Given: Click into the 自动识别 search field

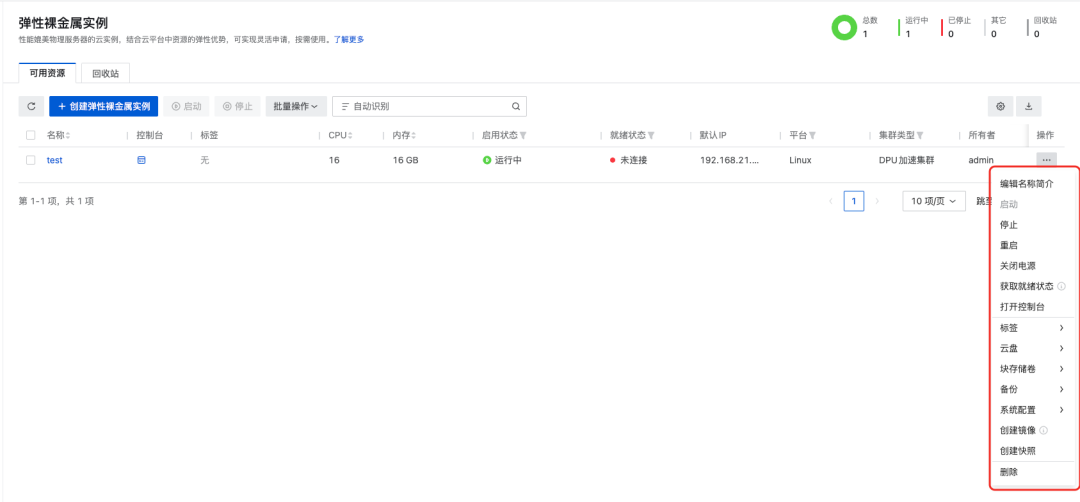Looking at the screenshot, I should (x=429, y=107).
